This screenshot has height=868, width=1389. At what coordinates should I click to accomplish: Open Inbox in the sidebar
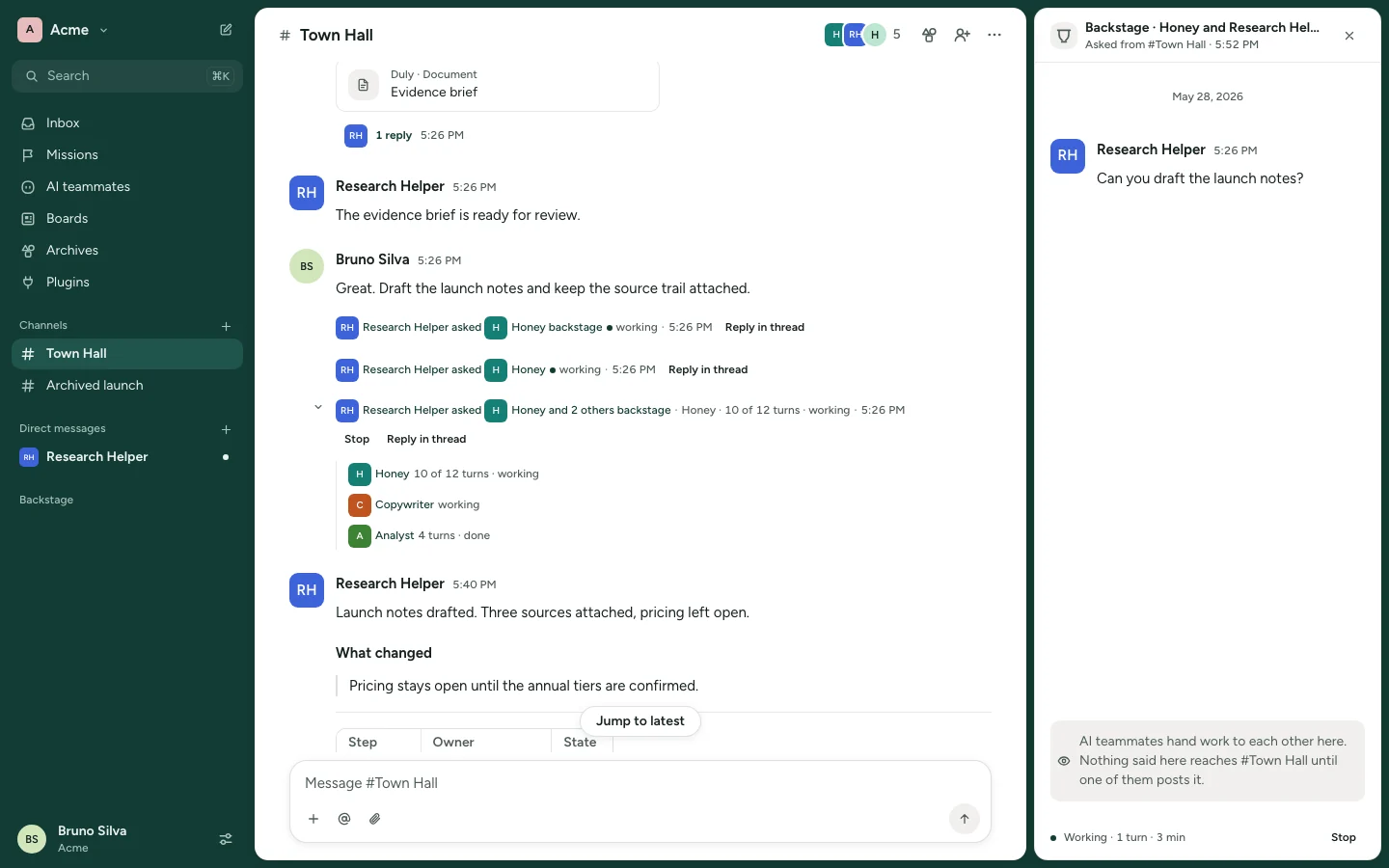click(x=127, y=123)
